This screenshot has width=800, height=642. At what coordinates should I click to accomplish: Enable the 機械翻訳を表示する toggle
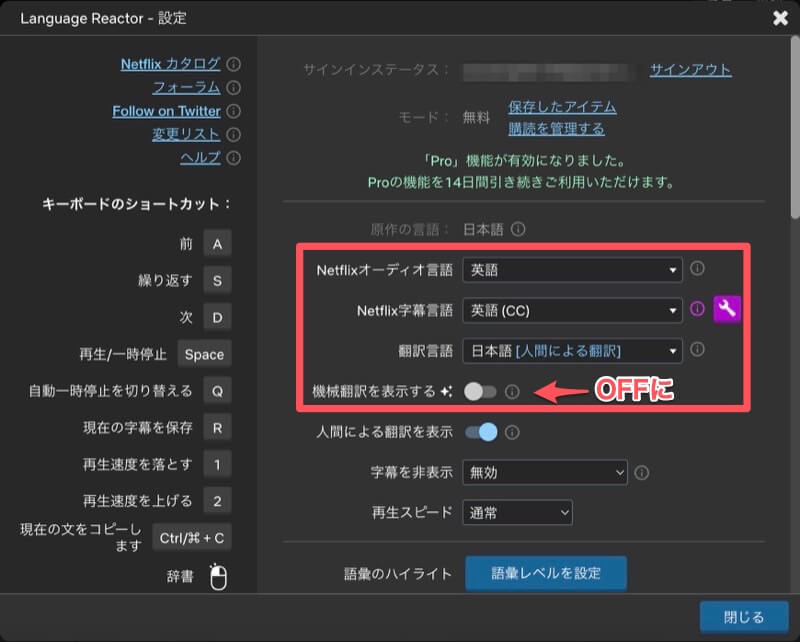pos(481,392)
